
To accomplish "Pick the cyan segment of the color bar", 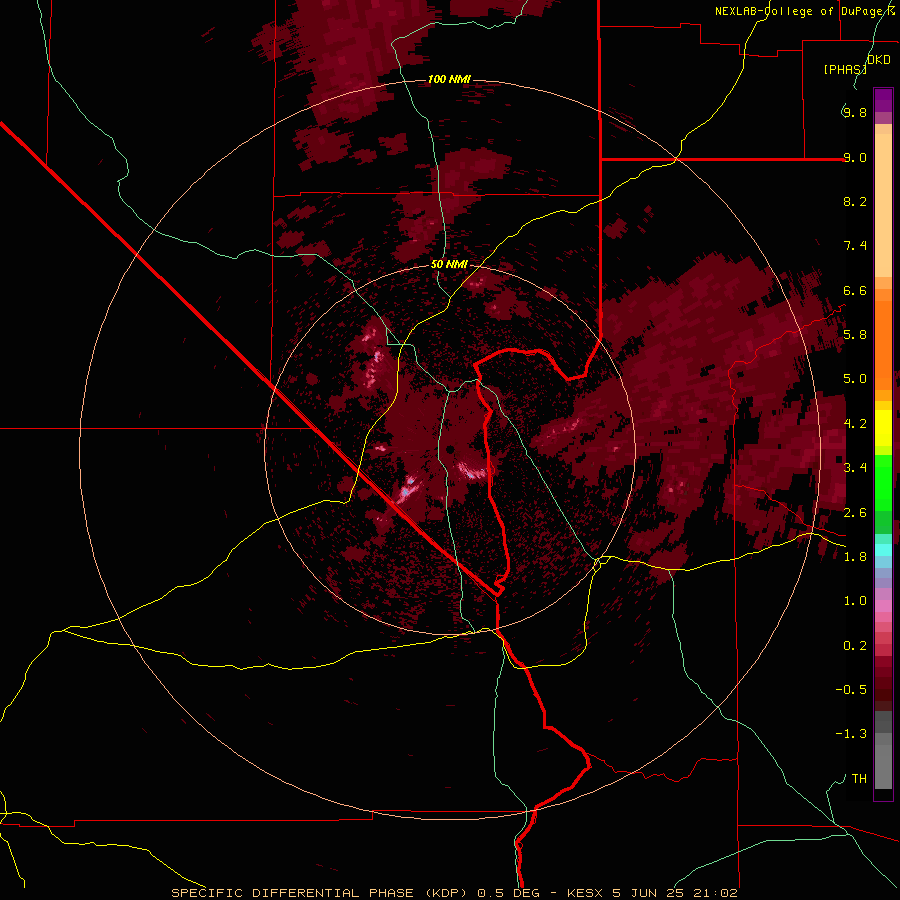I will click(x=883, y=550).
